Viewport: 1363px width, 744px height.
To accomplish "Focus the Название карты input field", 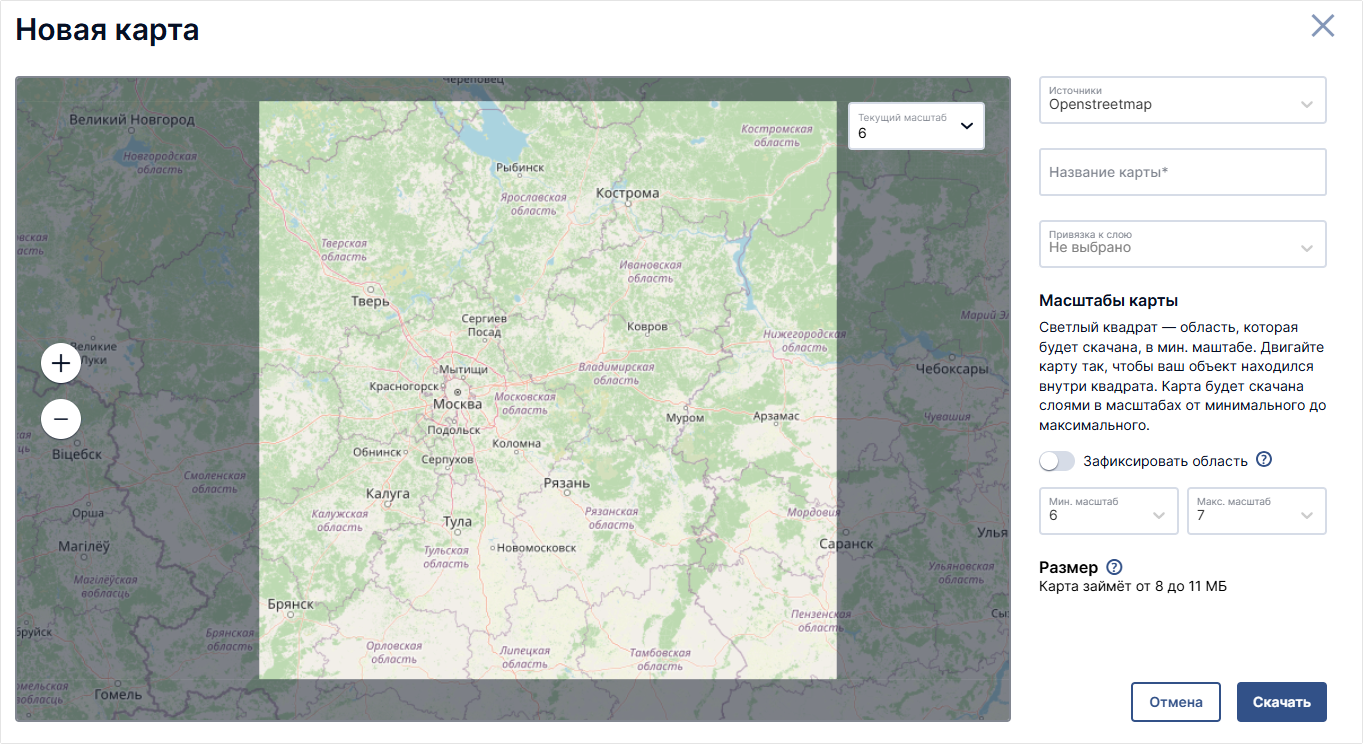I will (1183, 172).
